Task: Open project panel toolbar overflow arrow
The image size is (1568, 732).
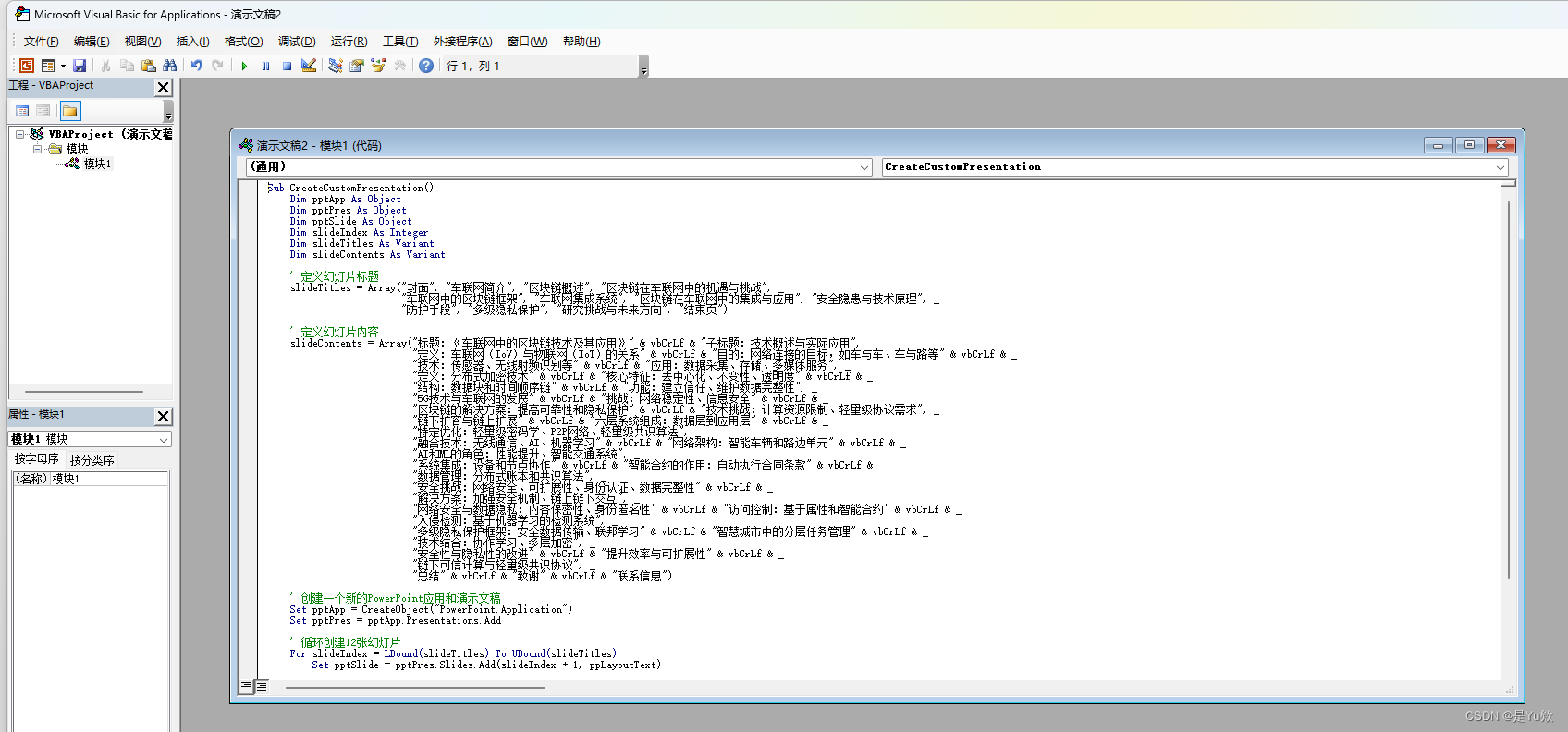Action: [x=168, y=112]
